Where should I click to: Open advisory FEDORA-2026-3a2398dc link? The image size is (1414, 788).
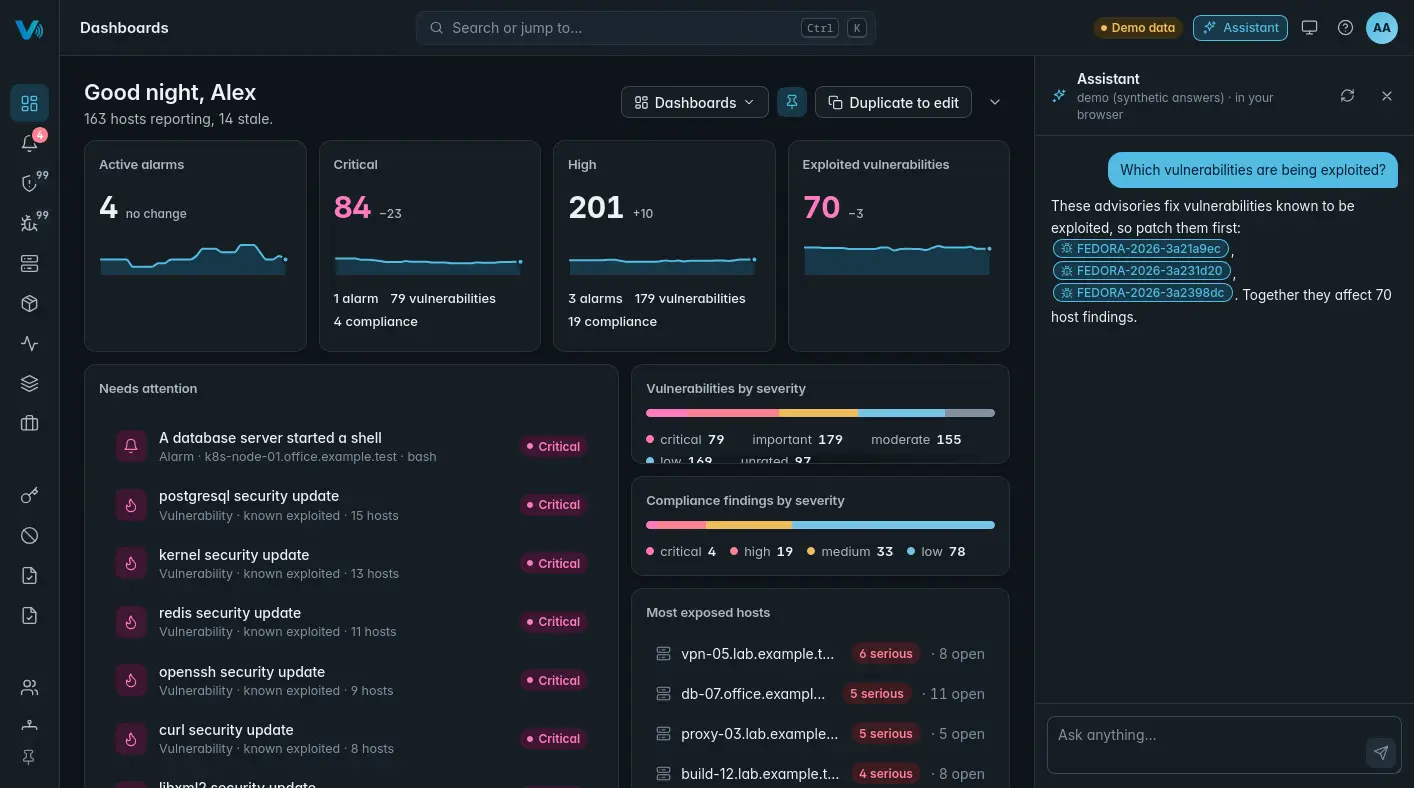pyautogui.click(x=1142, y=293)
